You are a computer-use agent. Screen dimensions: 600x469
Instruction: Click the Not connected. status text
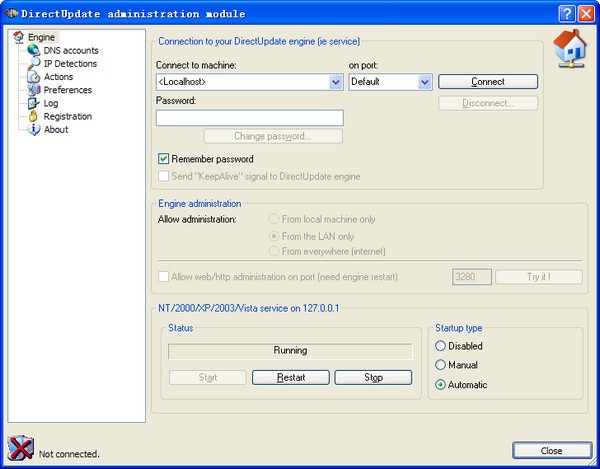69,454
